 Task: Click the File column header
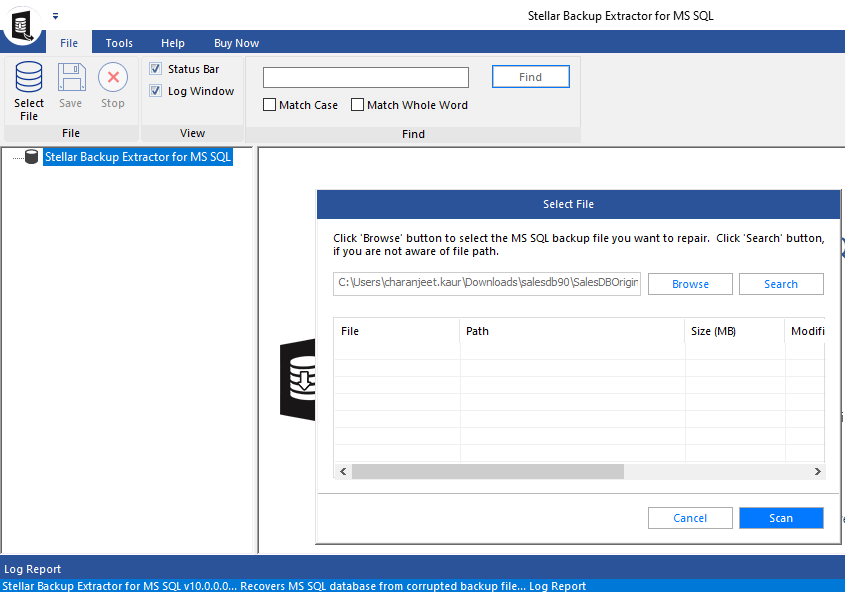(x=397, y=331)
